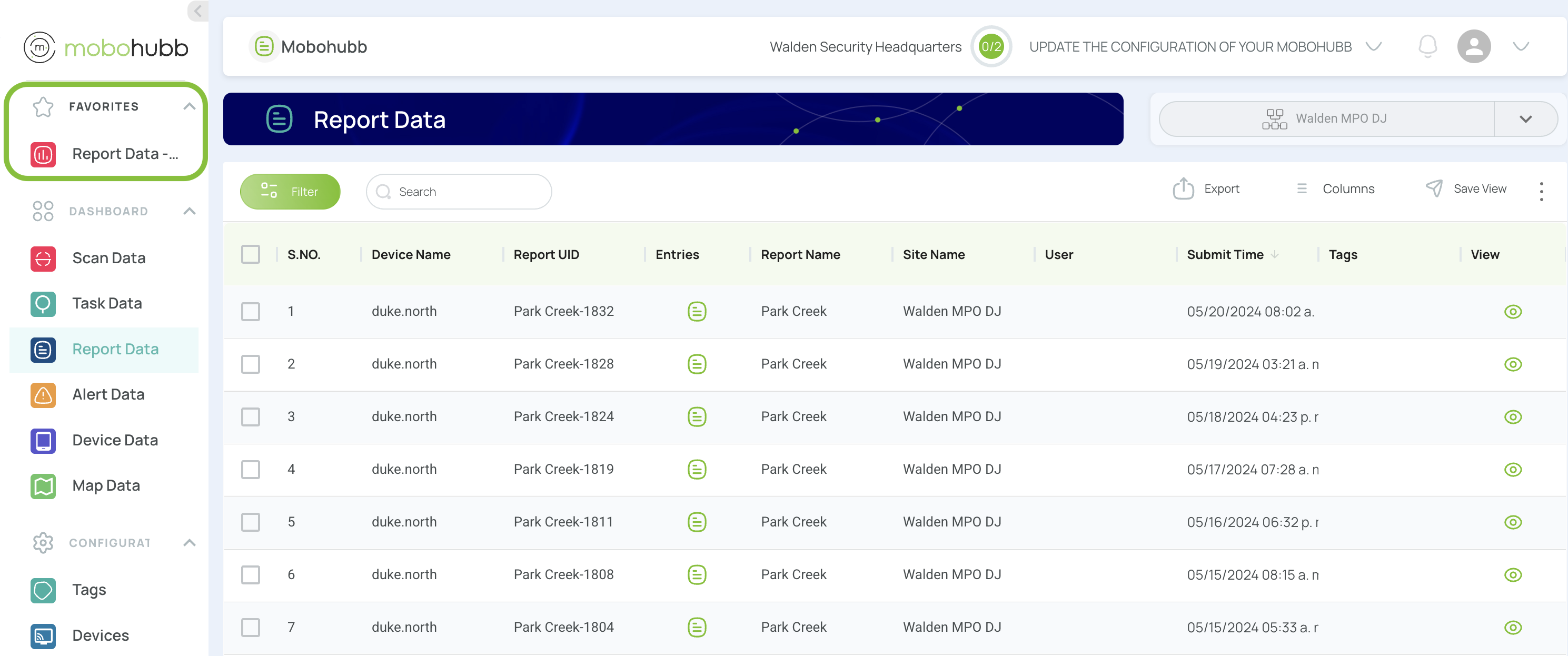Collapse the Favorites section
Screen dimensions: 1568x656
[190, 106]
